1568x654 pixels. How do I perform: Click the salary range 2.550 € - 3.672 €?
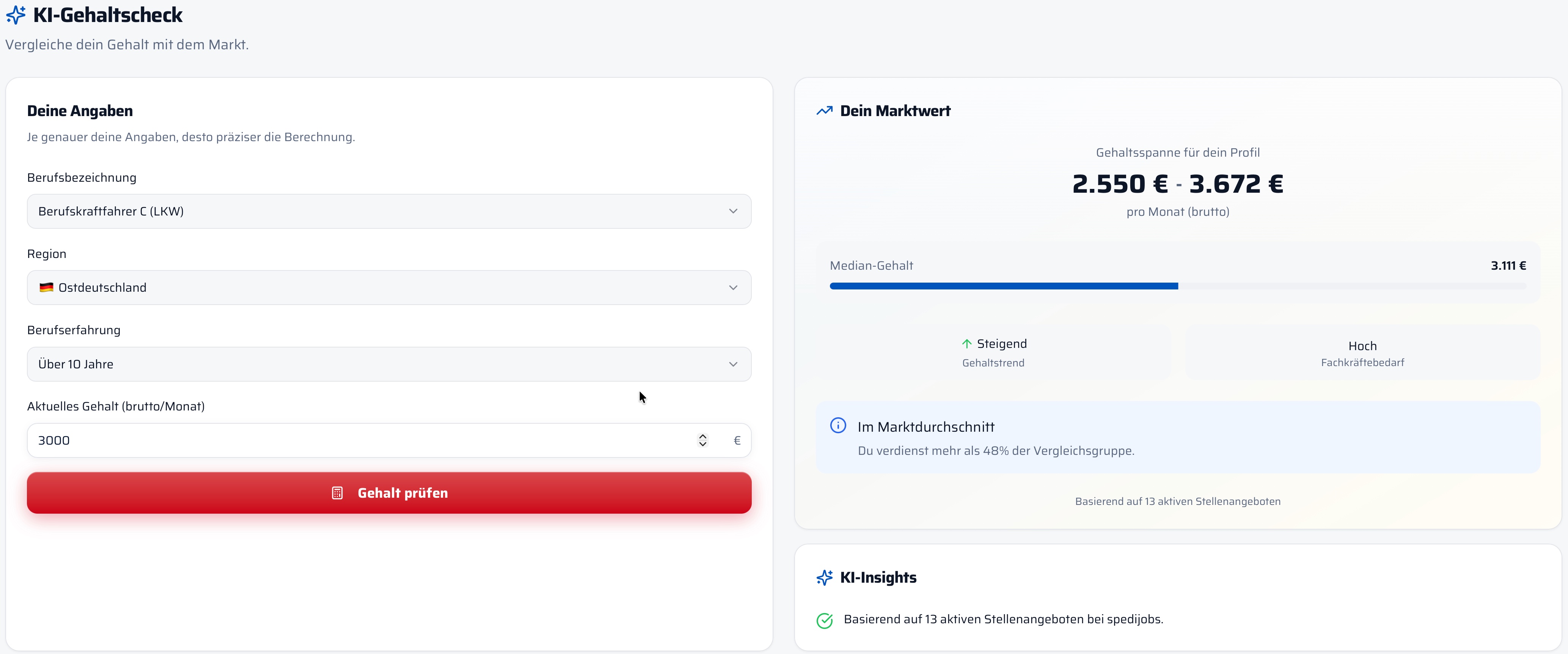coord(1177,184)
